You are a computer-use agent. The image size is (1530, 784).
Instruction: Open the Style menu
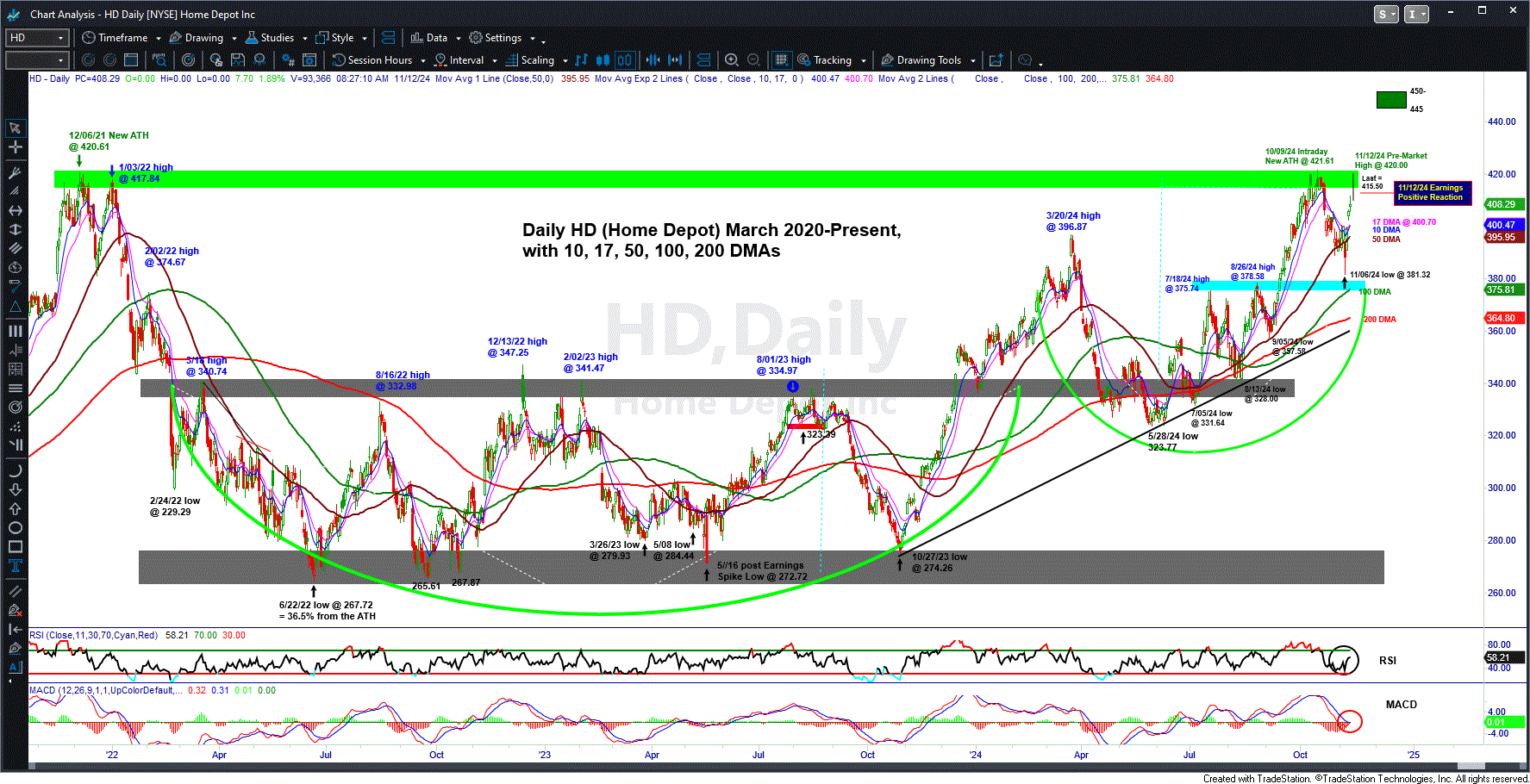click(335, 38)
